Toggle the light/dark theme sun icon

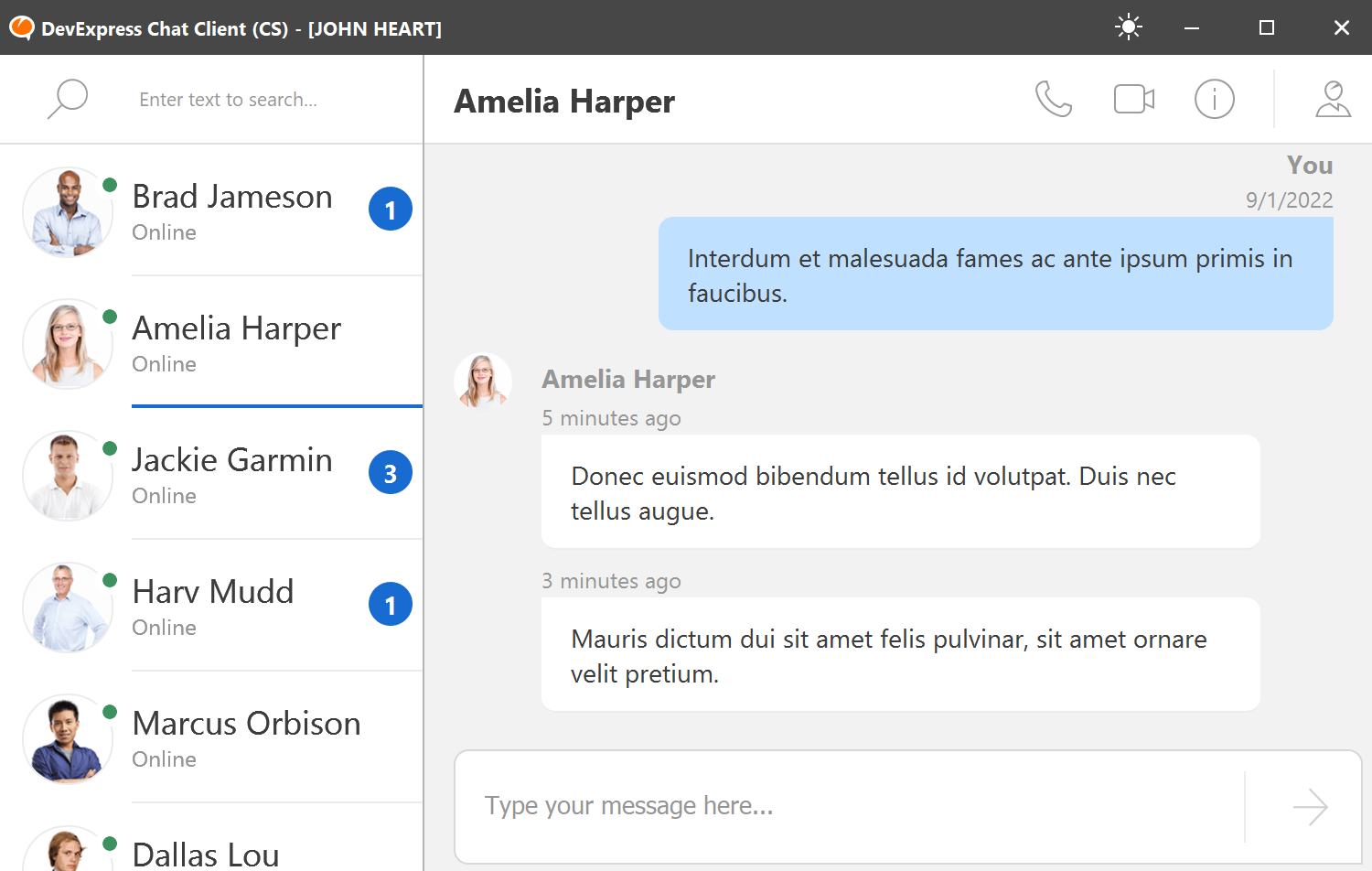(1129, 27)
